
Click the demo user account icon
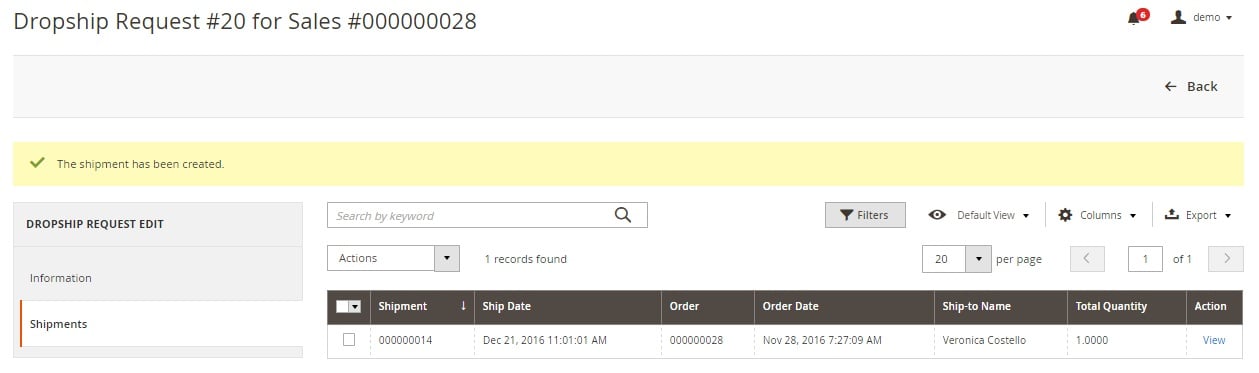pyautogui.click(x=1178, y=17)
